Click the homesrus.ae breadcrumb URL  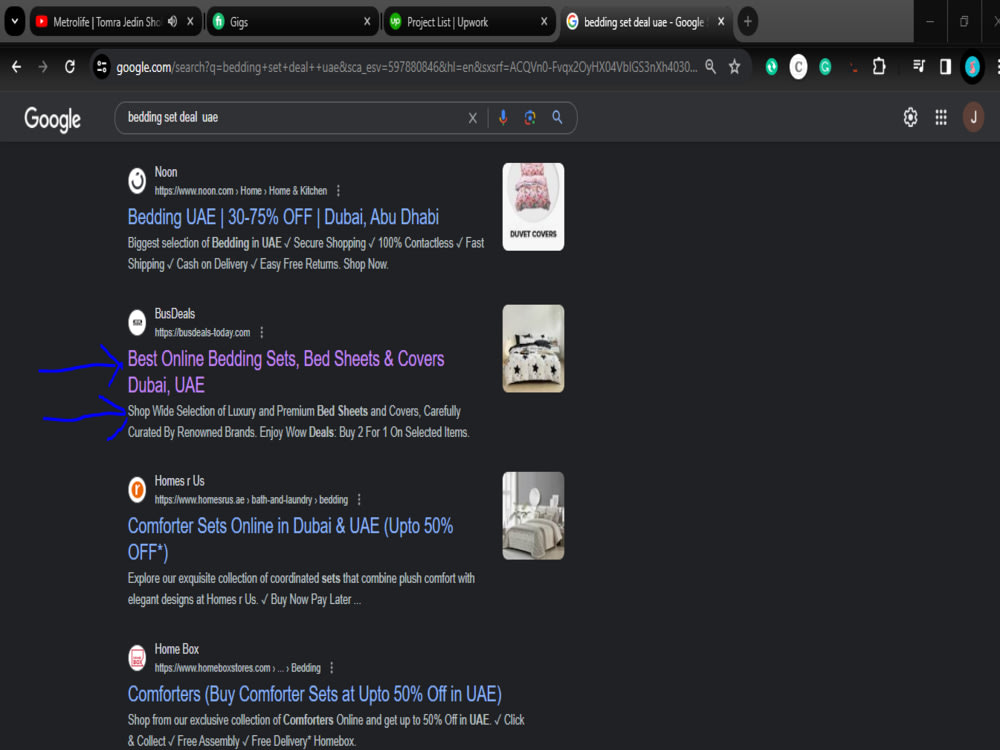[251, 499]
